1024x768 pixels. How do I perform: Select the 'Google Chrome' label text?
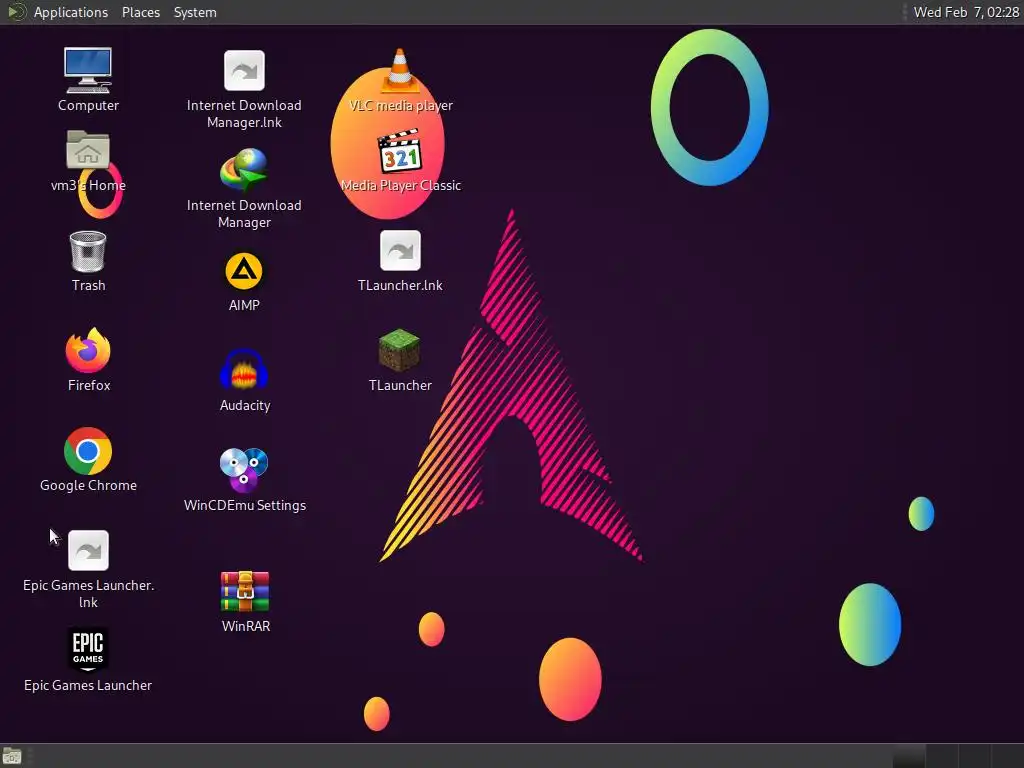coord(88,485)
